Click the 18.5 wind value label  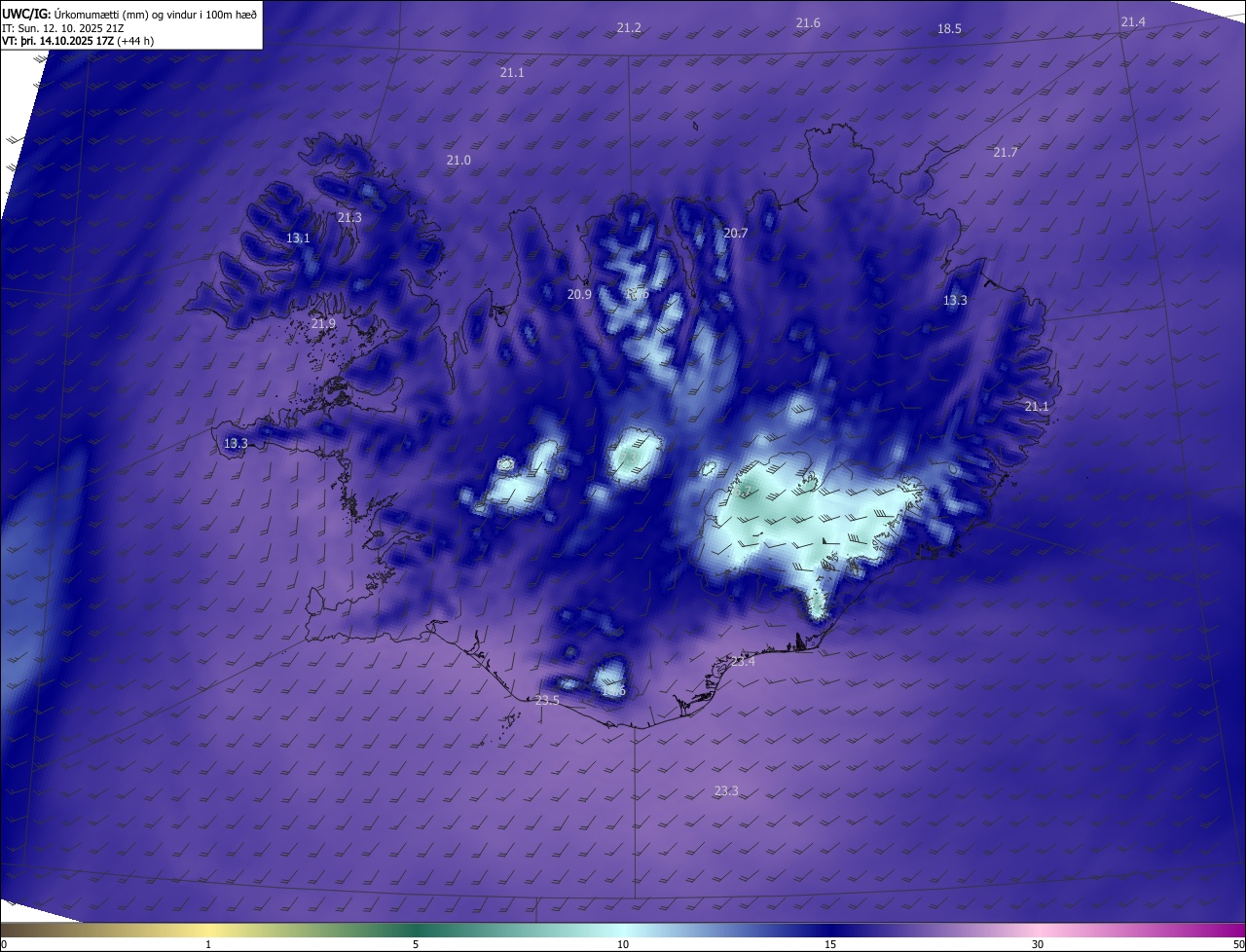[x=949, y=29]
